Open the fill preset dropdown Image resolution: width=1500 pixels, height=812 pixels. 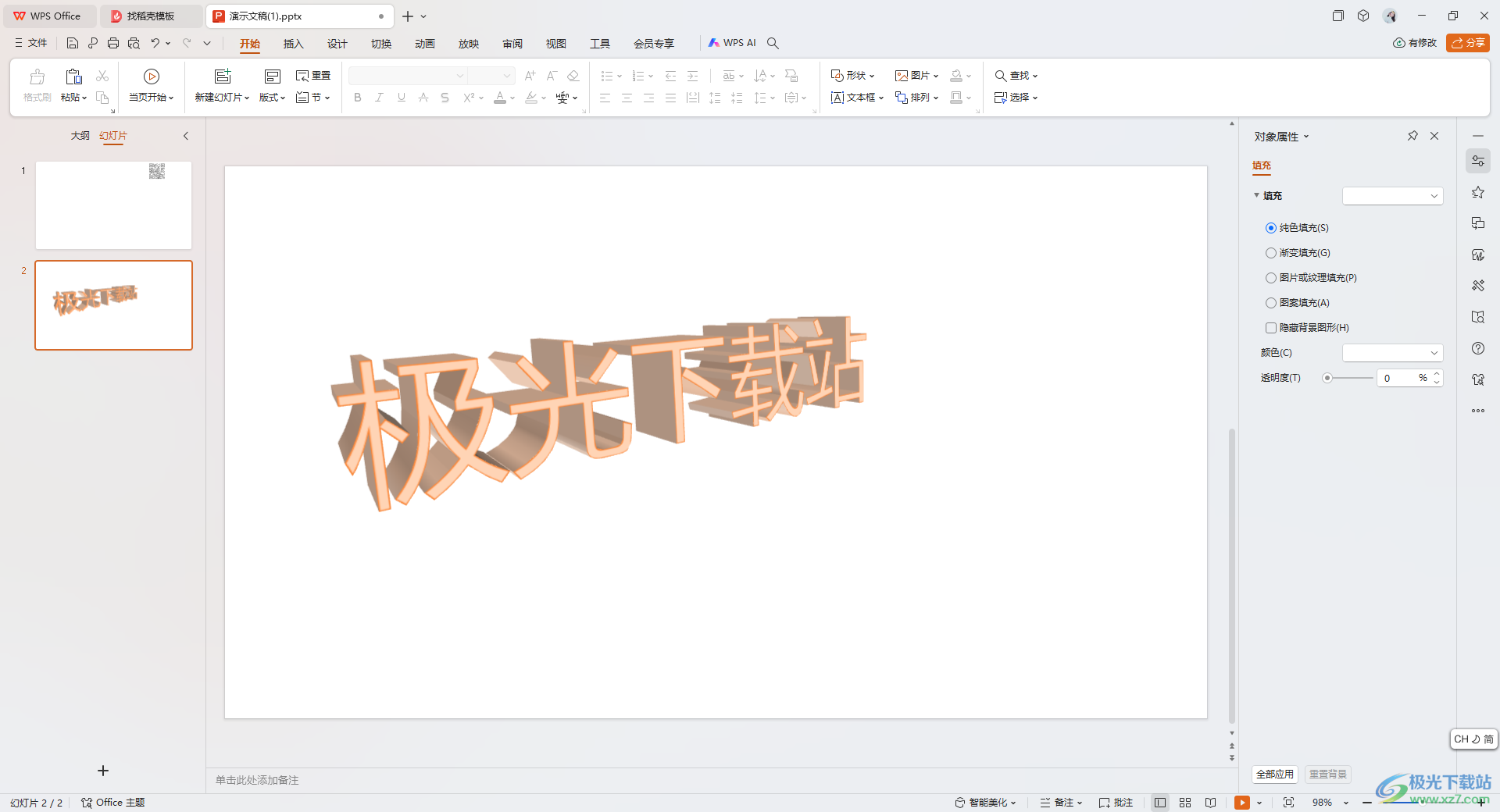(x=1392, y=196)
